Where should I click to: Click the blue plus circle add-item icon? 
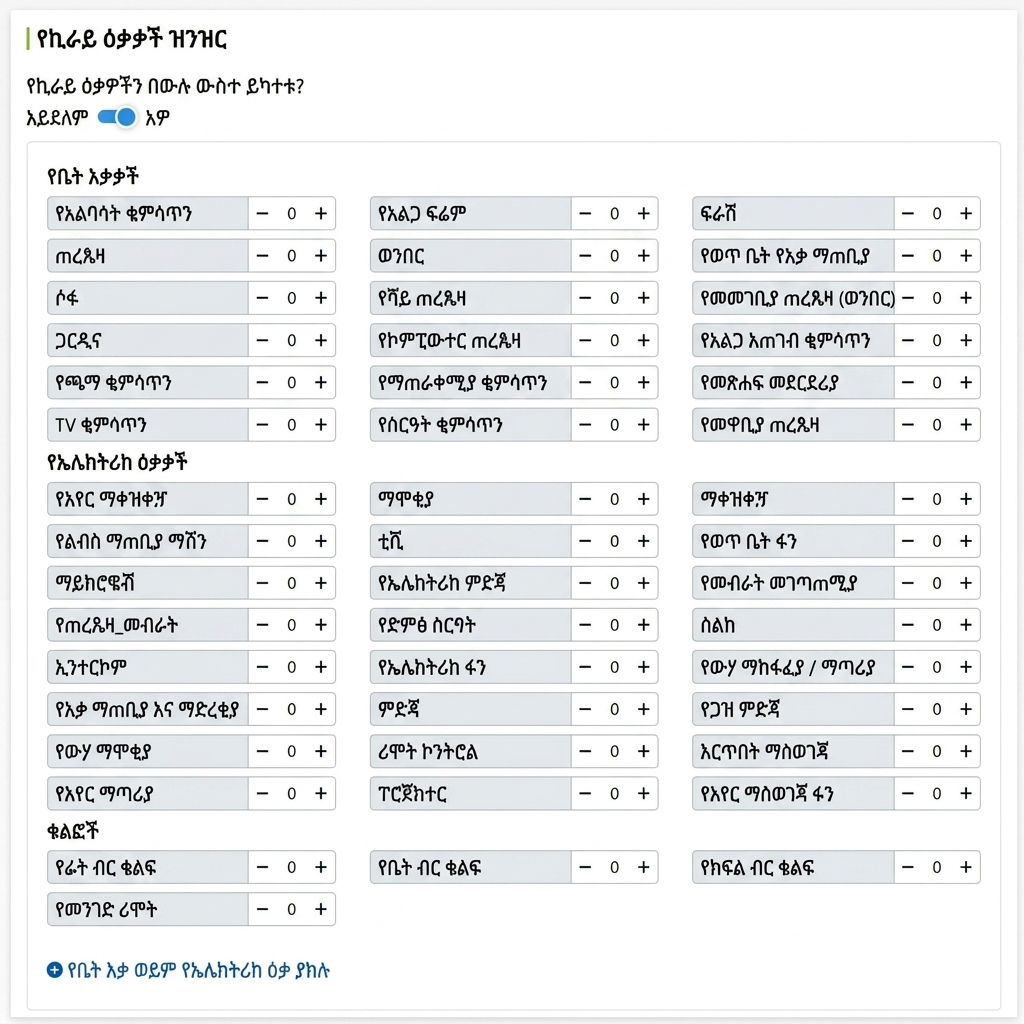pyautogui.click(x=55, y=970)
